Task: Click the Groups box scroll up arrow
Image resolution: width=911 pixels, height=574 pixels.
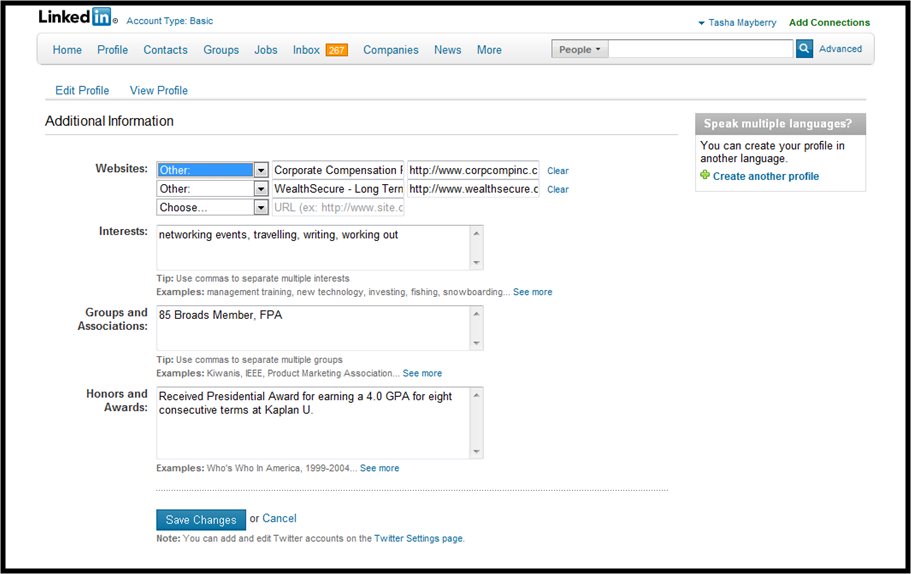Action: click(476, 314)
